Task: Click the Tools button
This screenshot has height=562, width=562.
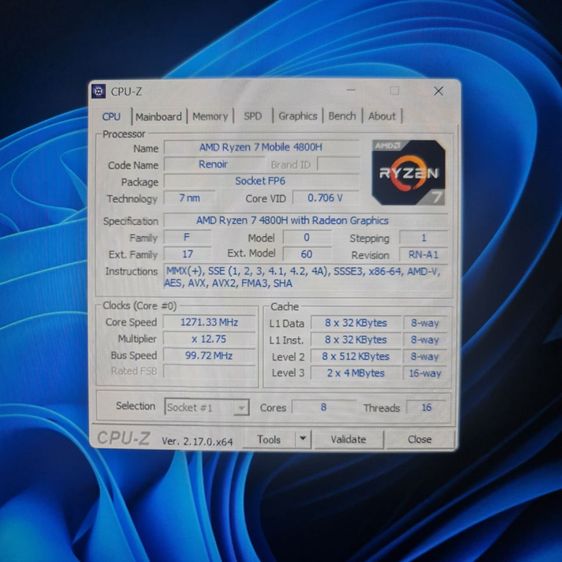Action: point(269,439)
